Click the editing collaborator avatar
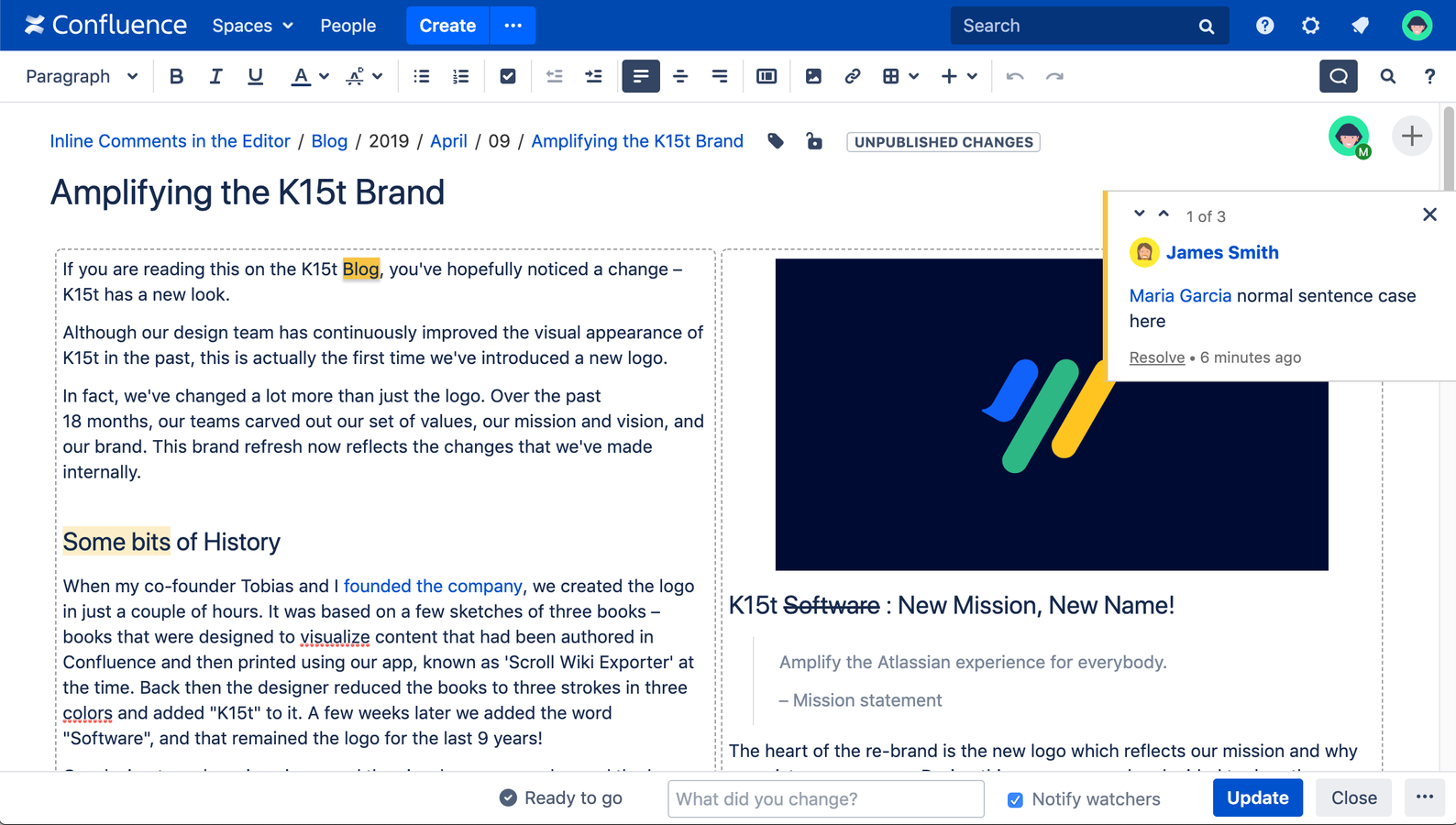This screenshot has width=1456, height=825. (x=1349, y=137)
